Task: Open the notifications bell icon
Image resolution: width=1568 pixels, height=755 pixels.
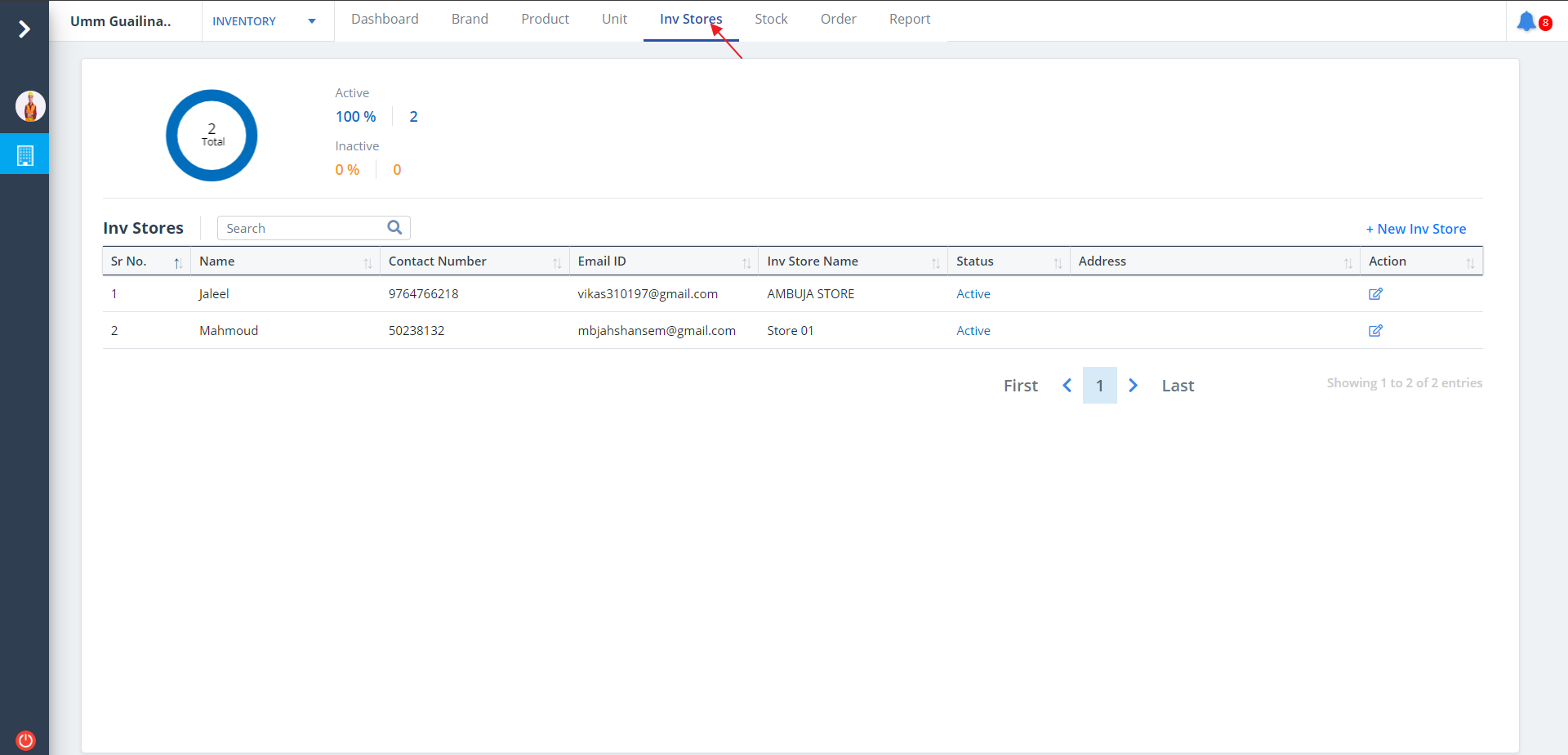Action: [1526, 21]
